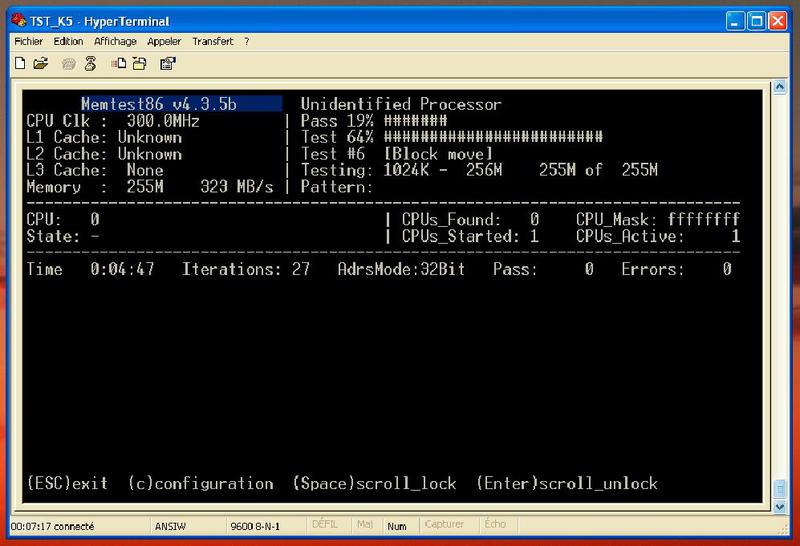800x546 pixels.
Task: Click the Pass 19% progress bar
Action: tap(415, 121)
